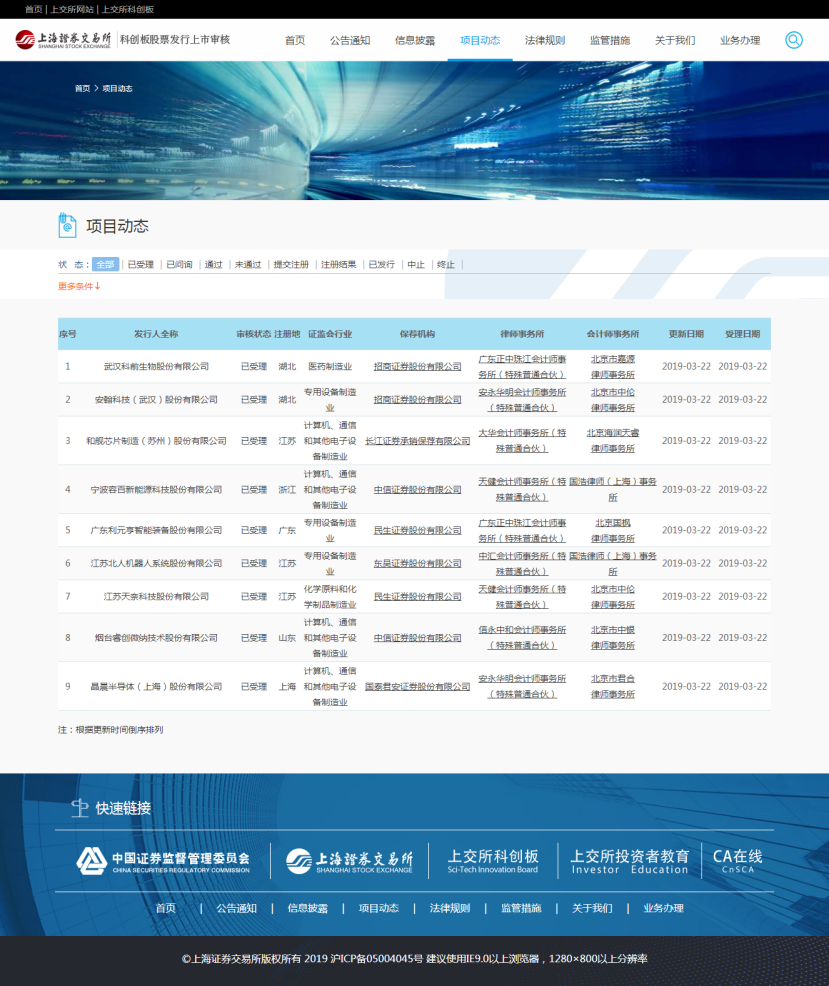Click the 发行人全称 column header
The width and height of the screenshot is (829, 986).
click(x=156, y=334)
